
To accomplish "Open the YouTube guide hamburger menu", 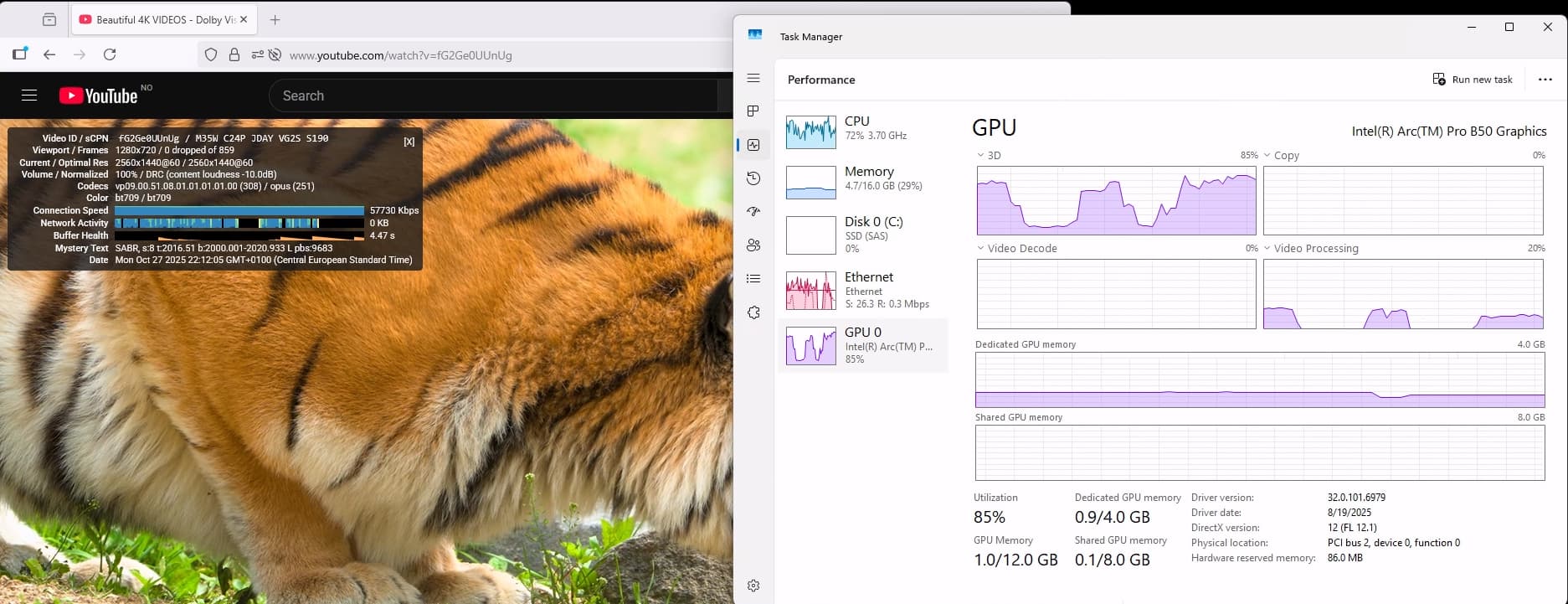I will pyautogui.click(x=29, y=96).
